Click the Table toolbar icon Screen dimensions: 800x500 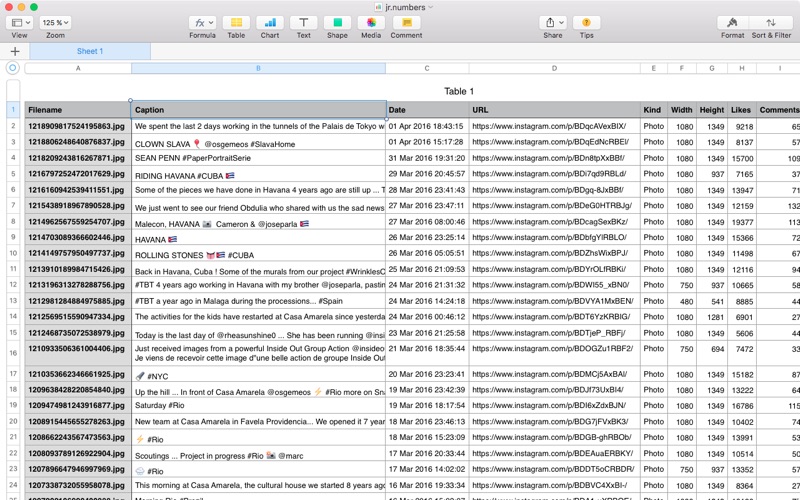236,22
